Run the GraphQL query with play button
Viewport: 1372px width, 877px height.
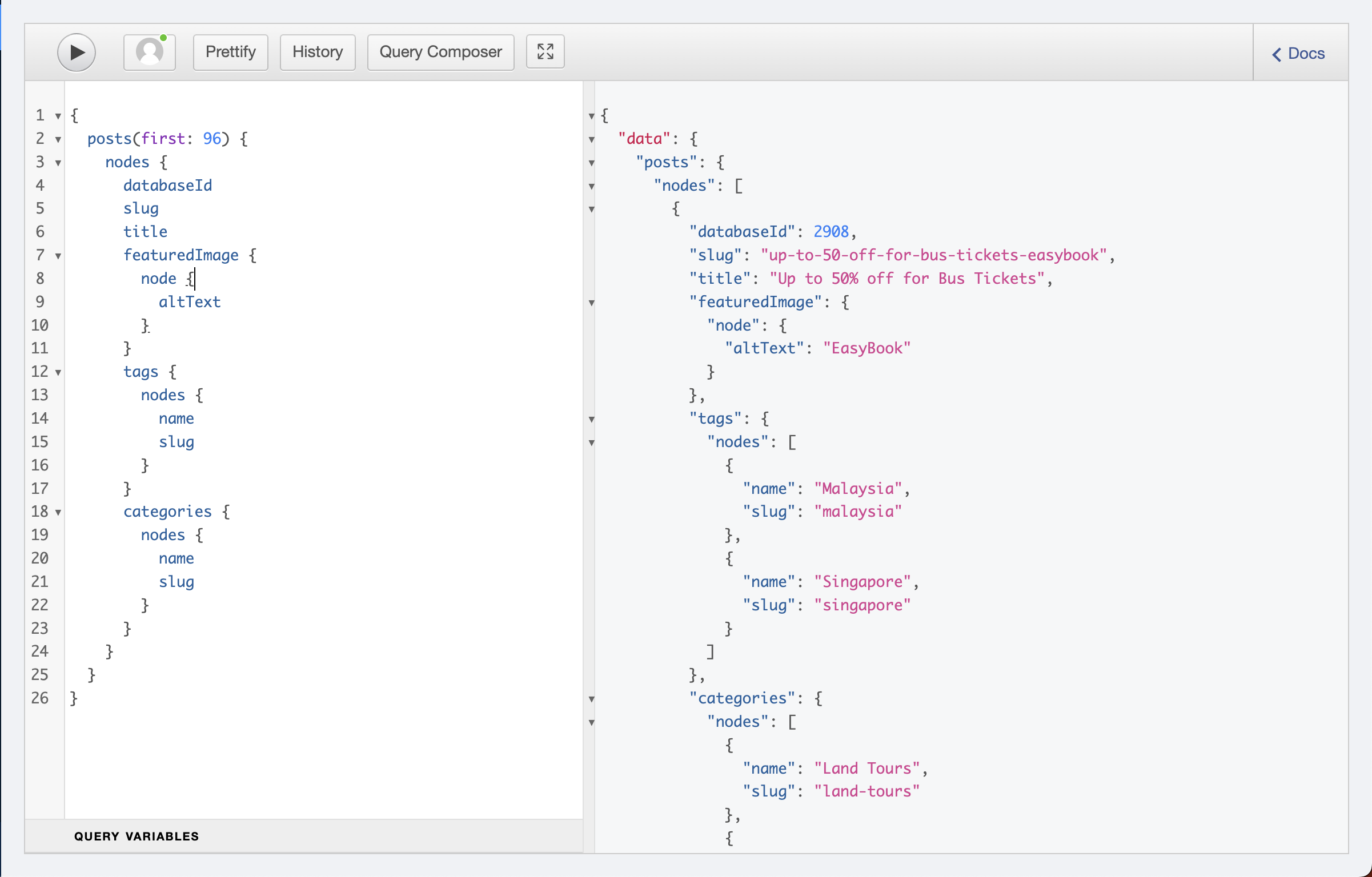pyautogui.click(x=77, y=53)
